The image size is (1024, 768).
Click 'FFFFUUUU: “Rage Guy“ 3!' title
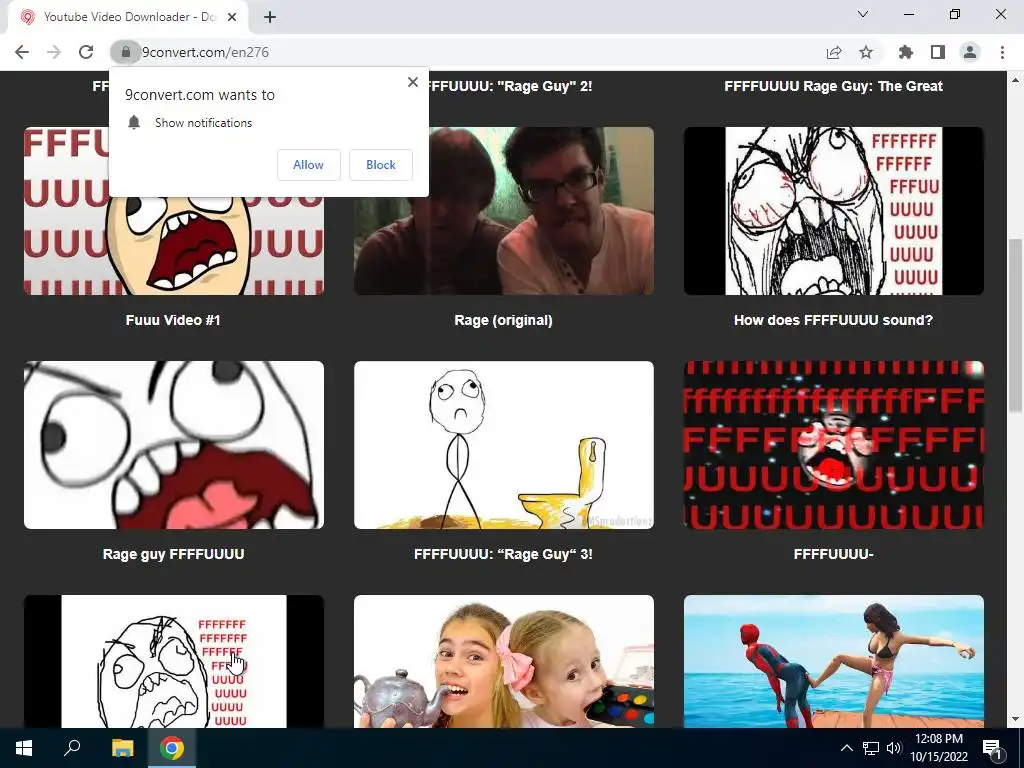[x=504, y=554]
